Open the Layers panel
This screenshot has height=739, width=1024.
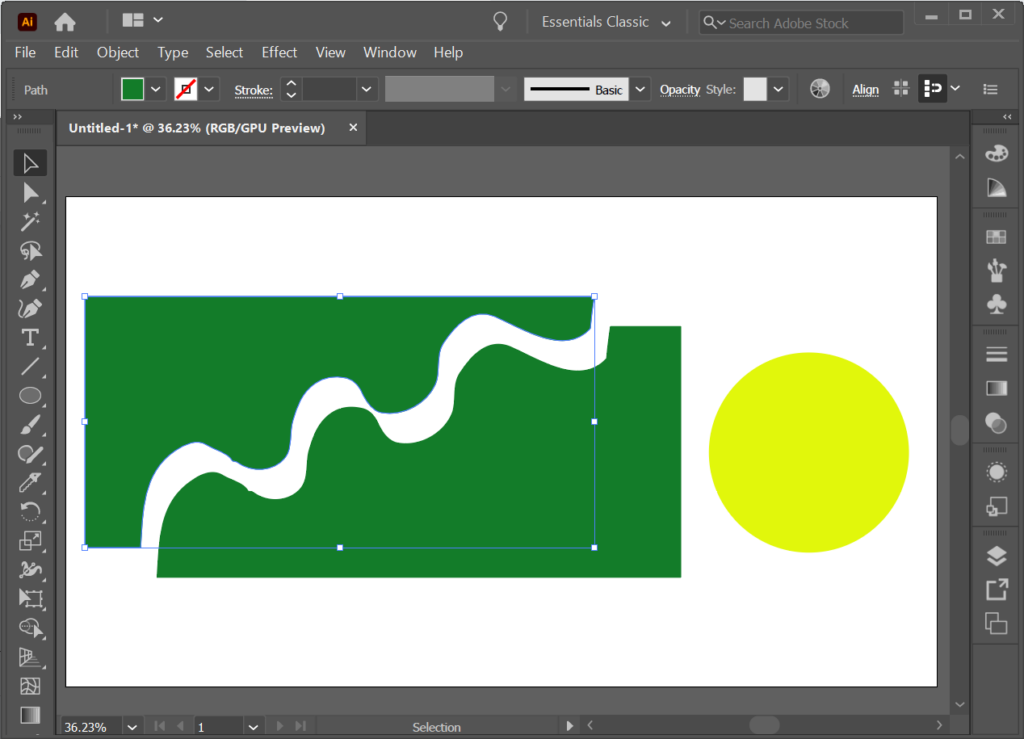tap(995, 557)
